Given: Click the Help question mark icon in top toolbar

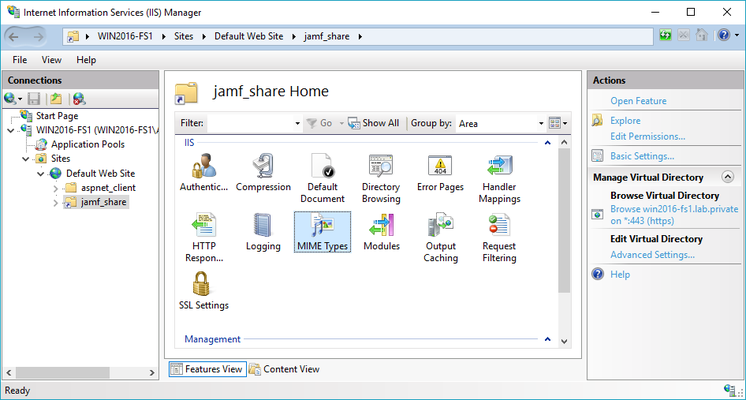Looking at the screenshot, I should pos(724,35).
